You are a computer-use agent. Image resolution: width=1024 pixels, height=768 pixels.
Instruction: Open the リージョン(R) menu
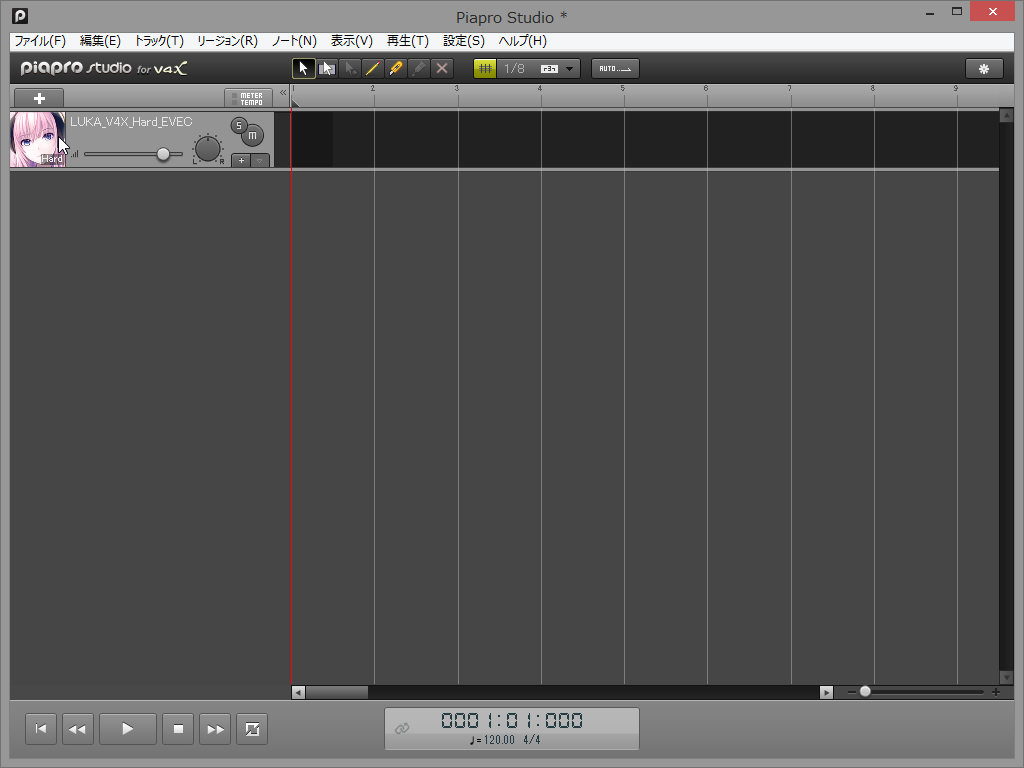click(227, 41)
